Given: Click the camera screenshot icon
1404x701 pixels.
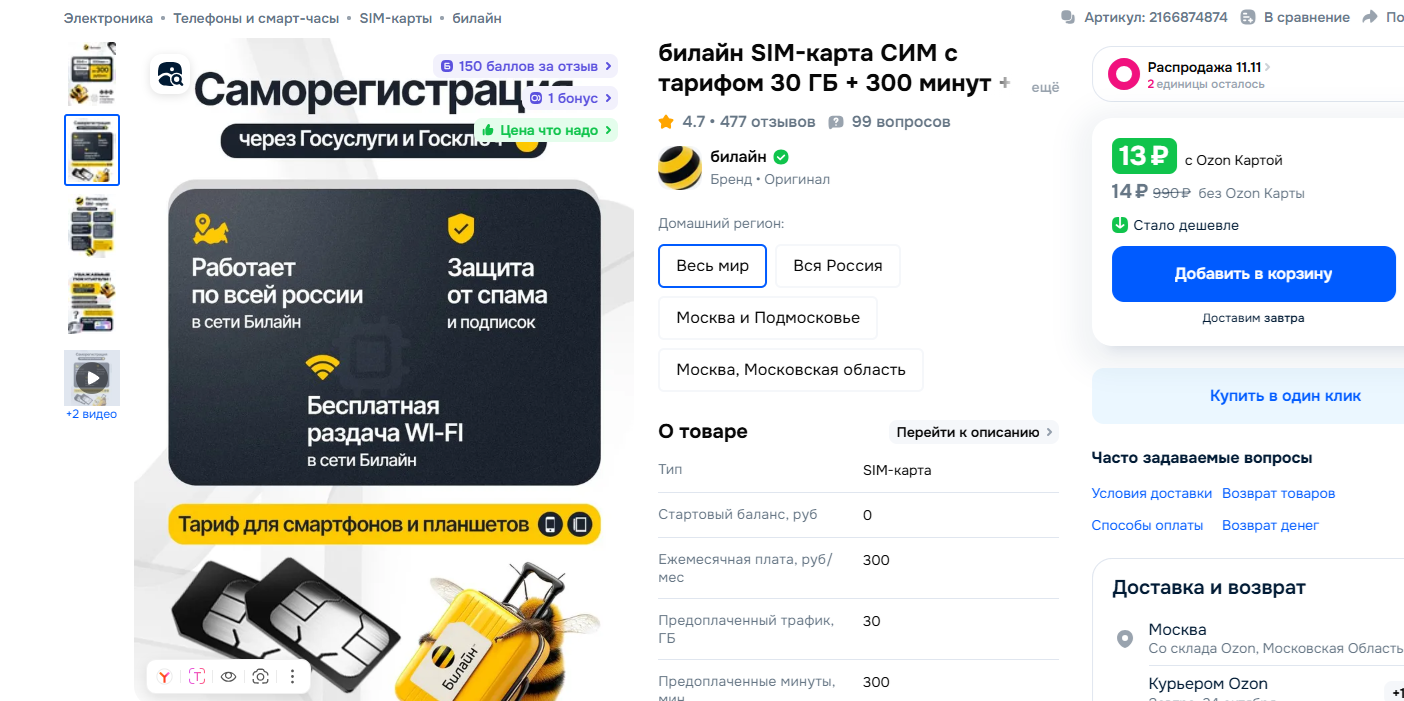Looking at the screenshot, I should click(x=260, y=677).
